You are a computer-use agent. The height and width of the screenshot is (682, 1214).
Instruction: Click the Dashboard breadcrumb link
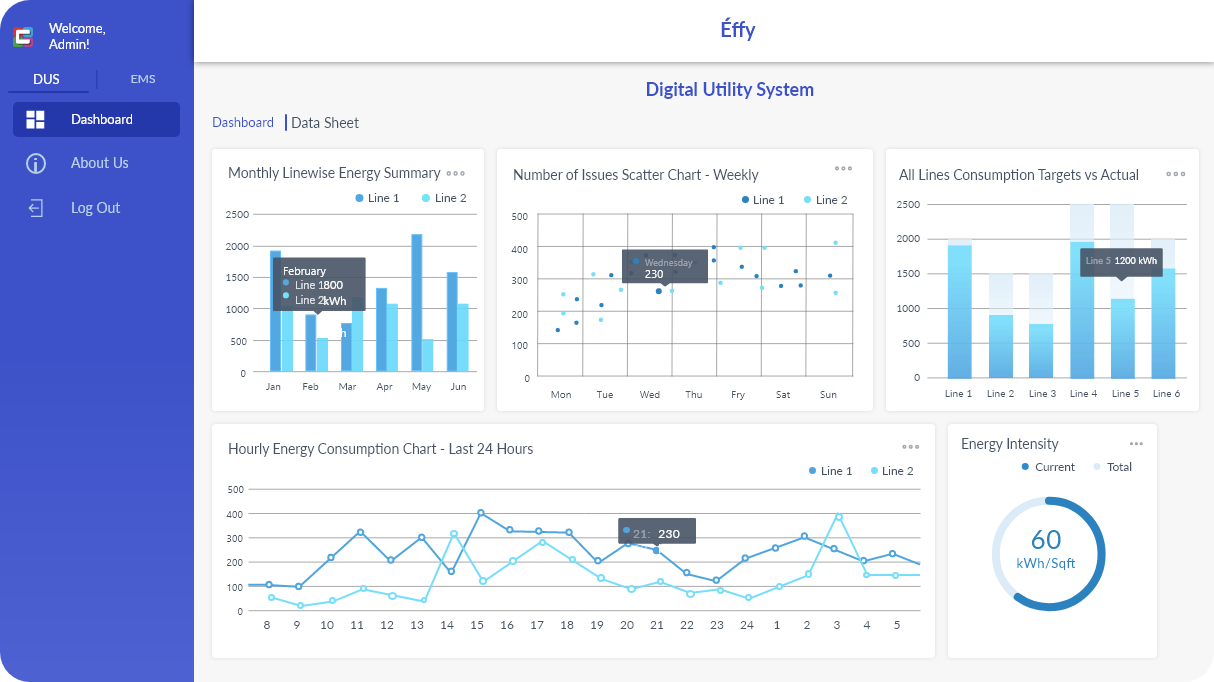[243, 122]
